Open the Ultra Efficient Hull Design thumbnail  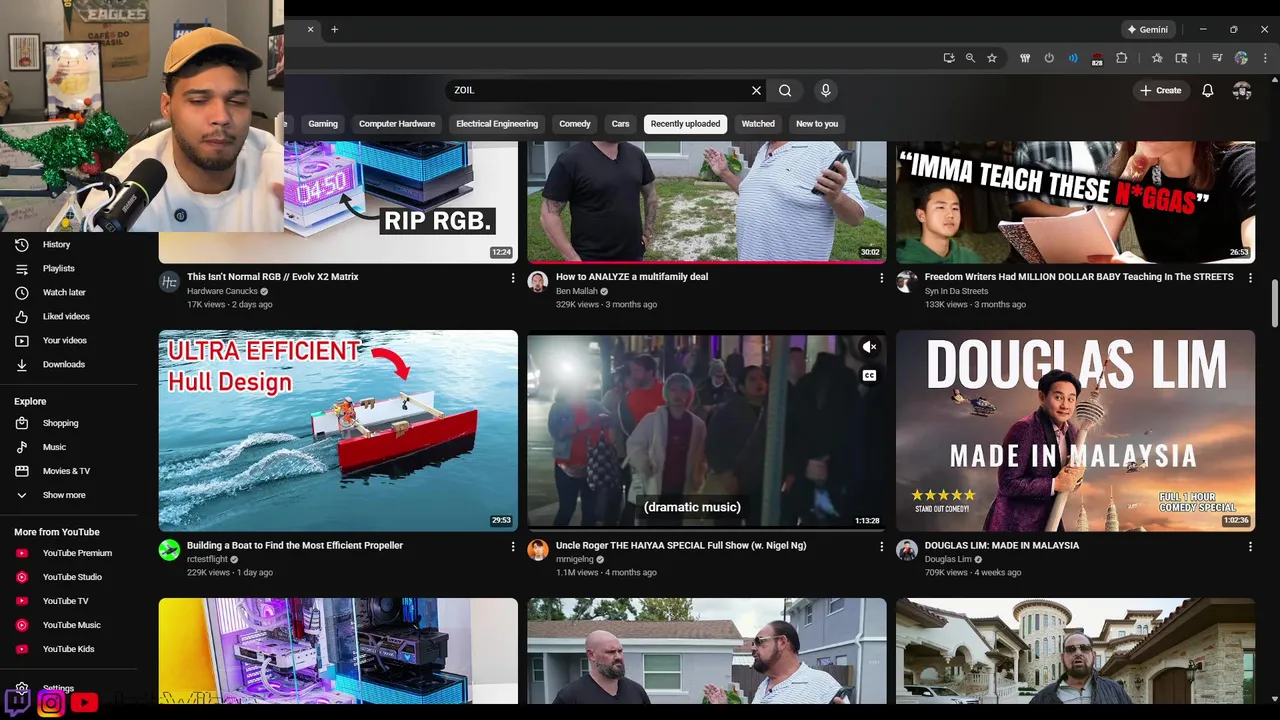pos(338,431)
